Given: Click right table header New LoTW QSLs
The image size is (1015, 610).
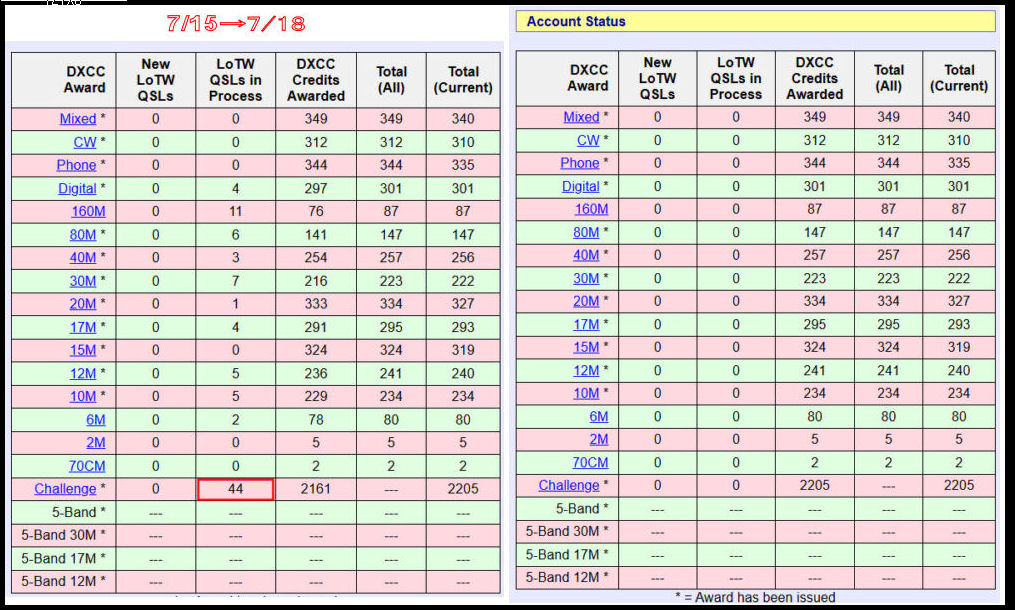Looking at the screenshot, I should [x=658, y=78].
